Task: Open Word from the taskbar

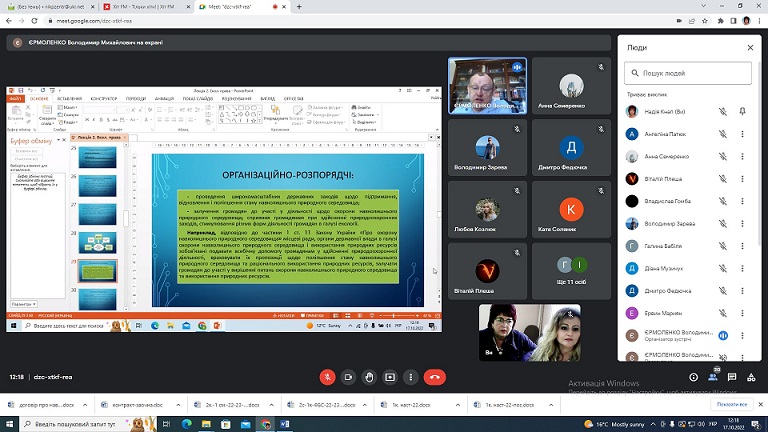Action: [285, 424]
